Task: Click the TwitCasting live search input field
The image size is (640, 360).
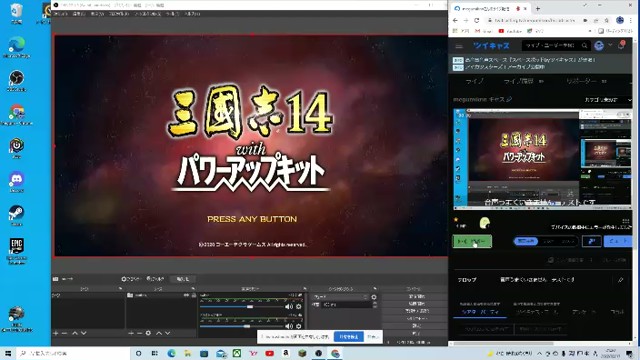Action: 551,45
